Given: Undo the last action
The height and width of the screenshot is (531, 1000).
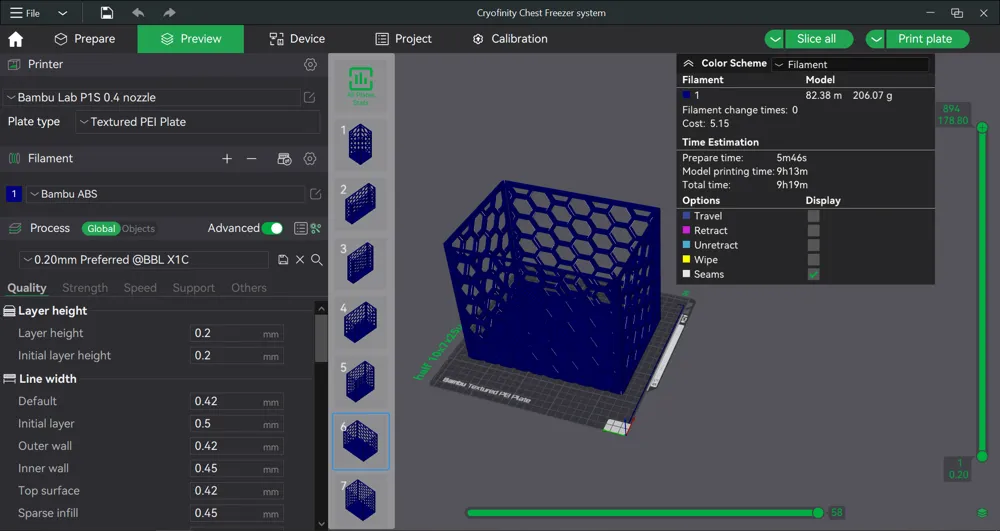Looking at the screenshot, I should pyautogui.click(x=138, y=13).
